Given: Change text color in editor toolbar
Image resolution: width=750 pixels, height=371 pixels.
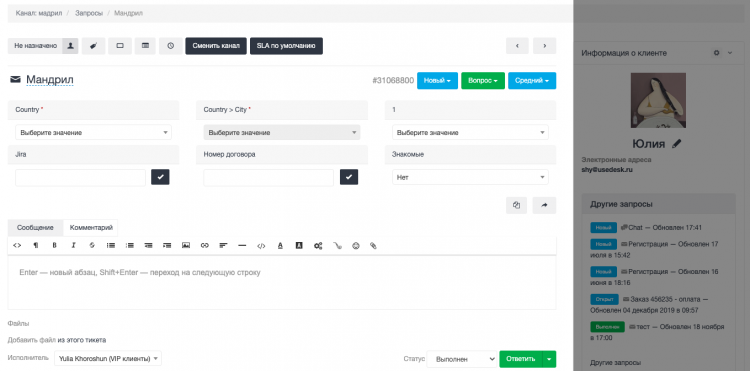Looking at the screenshot, I should pos(280,245).
